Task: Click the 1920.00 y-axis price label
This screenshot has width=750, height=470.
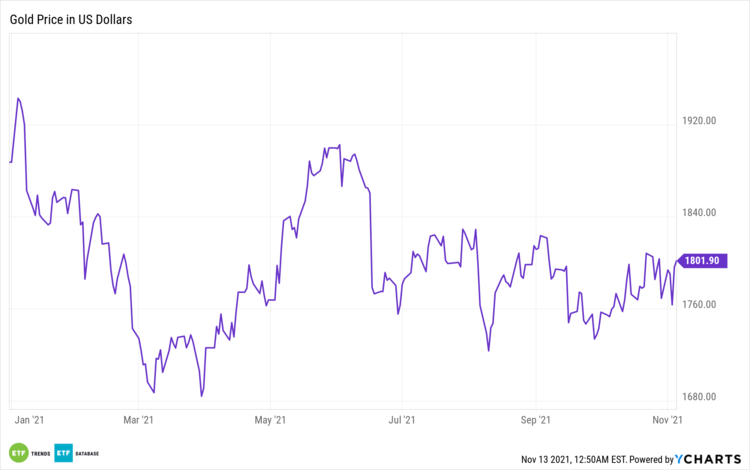Action: coord(697,121)
